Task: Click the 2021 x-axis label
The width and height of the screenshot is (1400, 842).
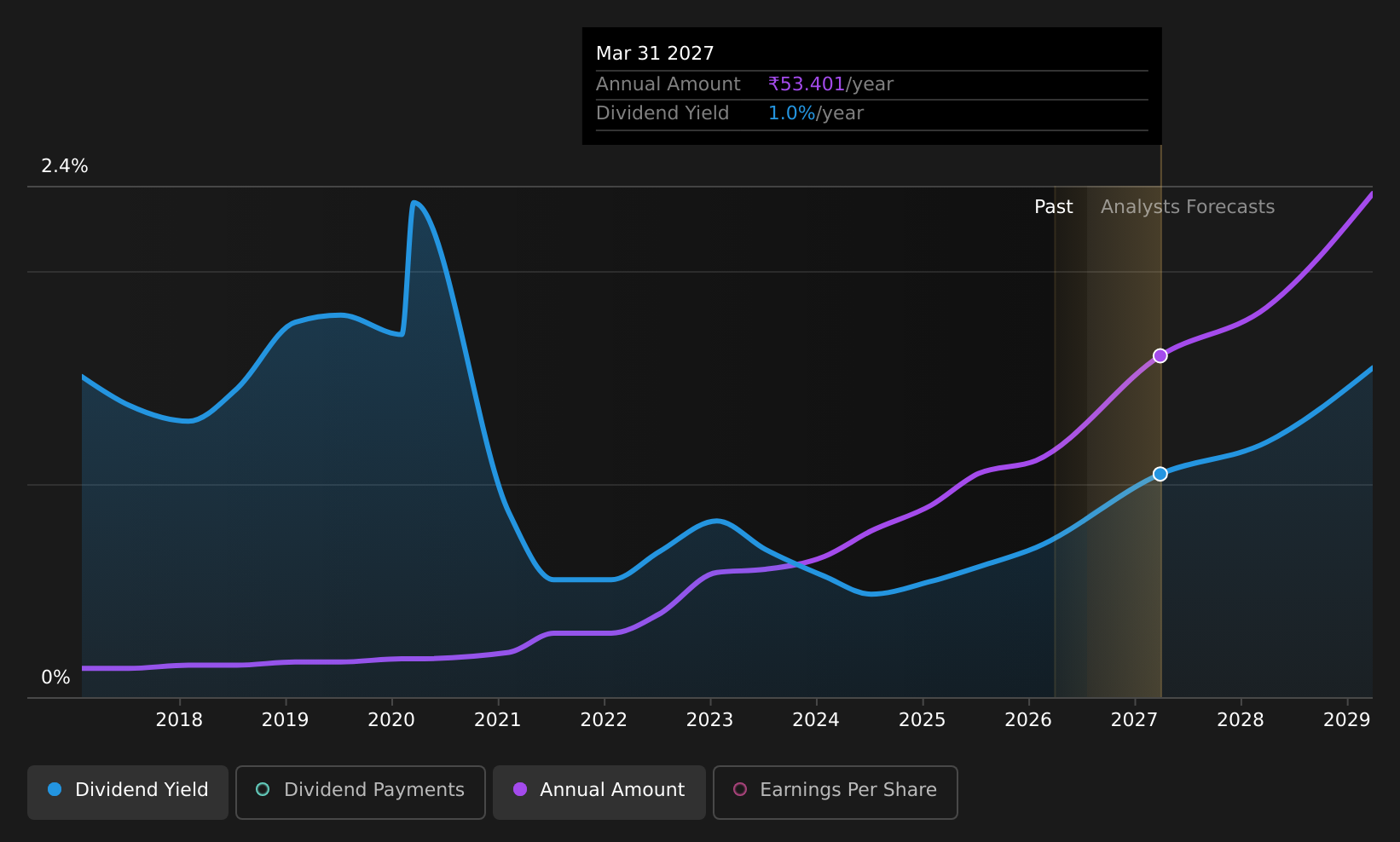Action: pos(497,720)
